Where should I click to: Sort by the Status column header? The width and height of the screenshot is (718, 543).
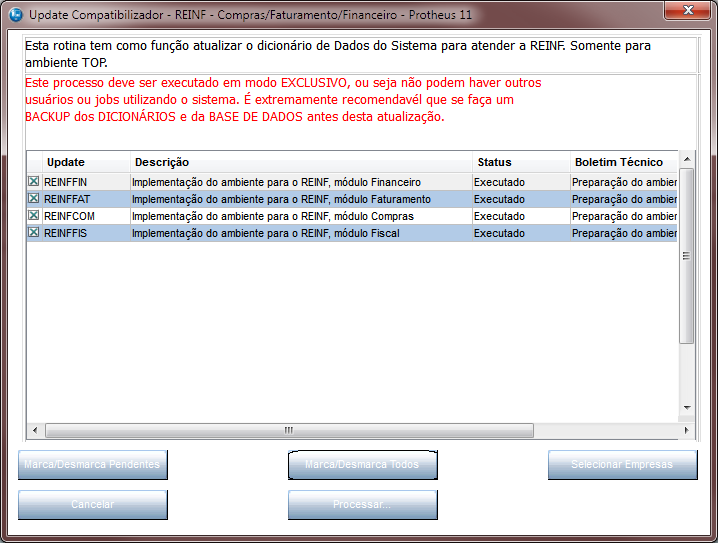click(x=521, y=162)
